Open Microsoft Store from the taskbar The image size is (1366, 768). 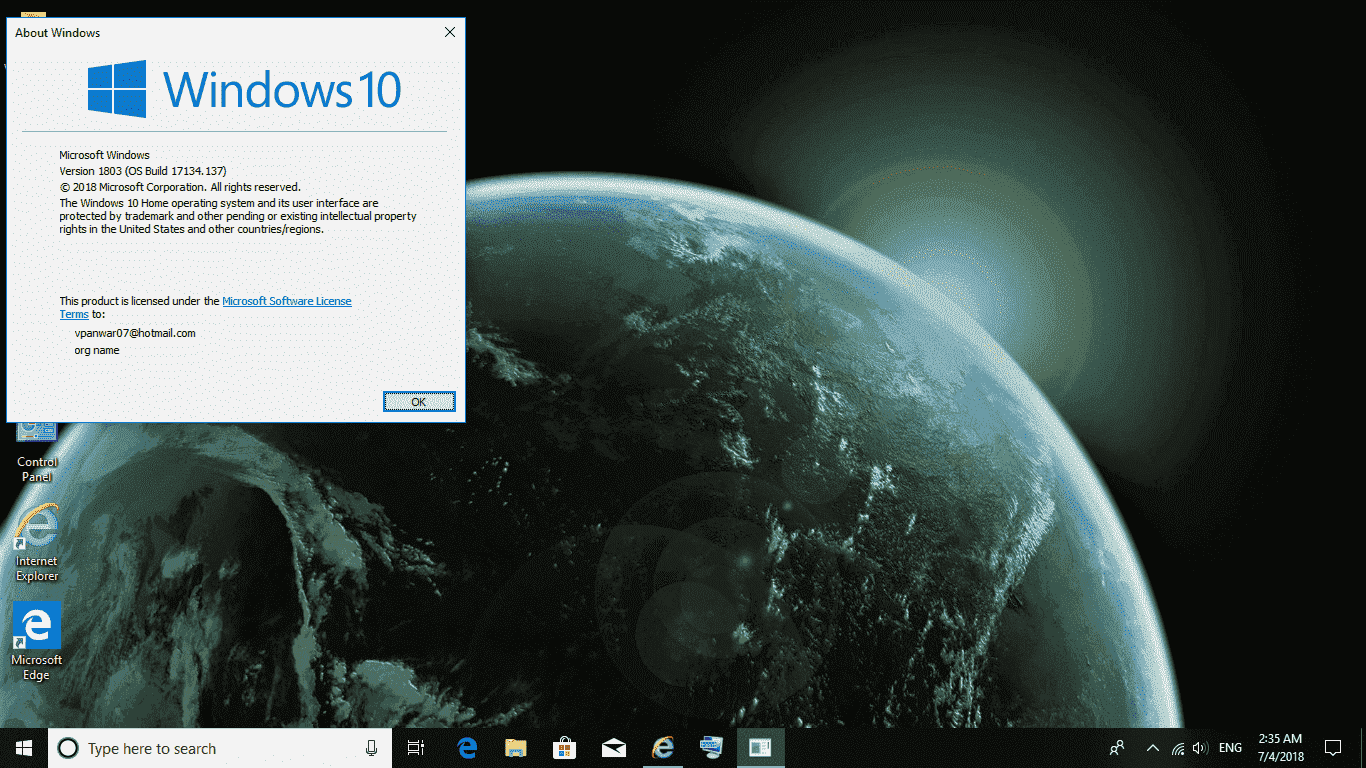[565, 748]
